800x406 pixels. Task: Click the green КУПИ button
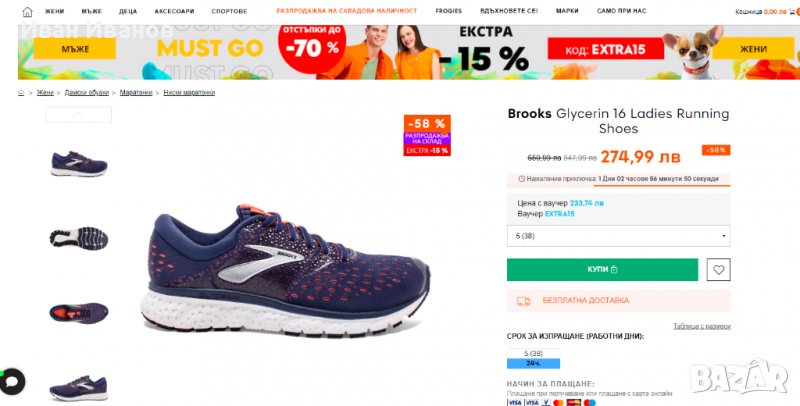point(602,270)
